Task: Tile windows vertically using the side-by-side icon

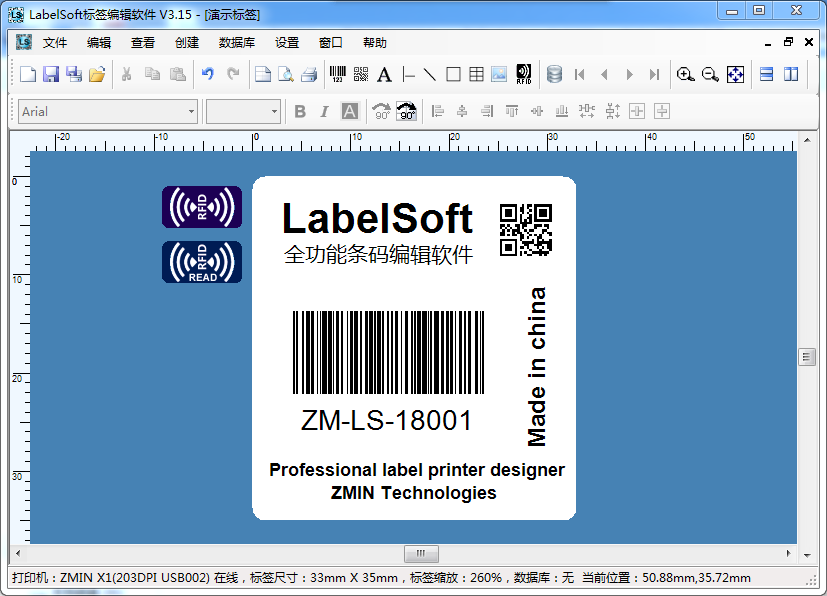Action: (791, 74)
